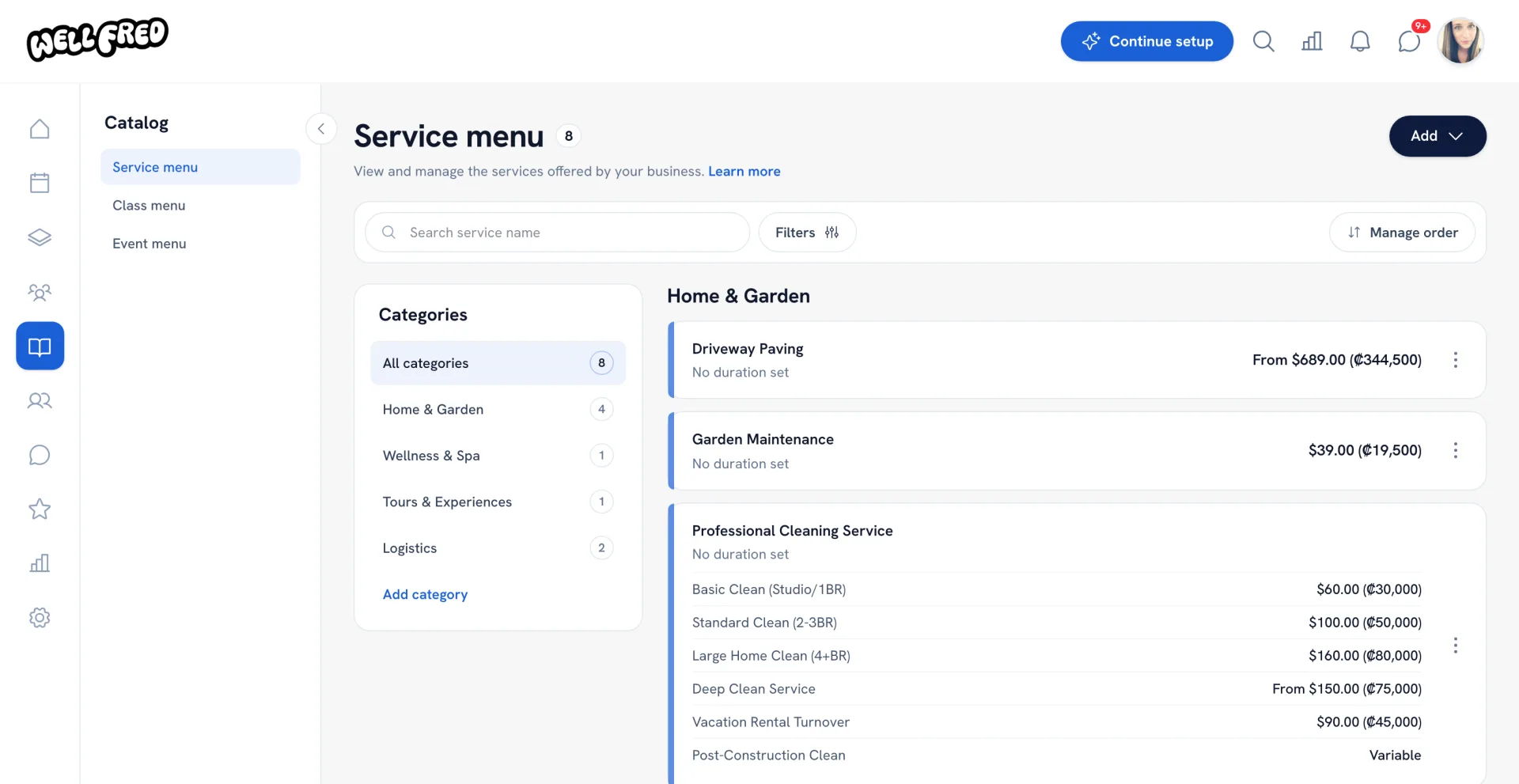This screenshot has height=784, width=1519.
Task: Open the Home icon in sidebar
Action: pyautogui.click(x=40, y=129)
